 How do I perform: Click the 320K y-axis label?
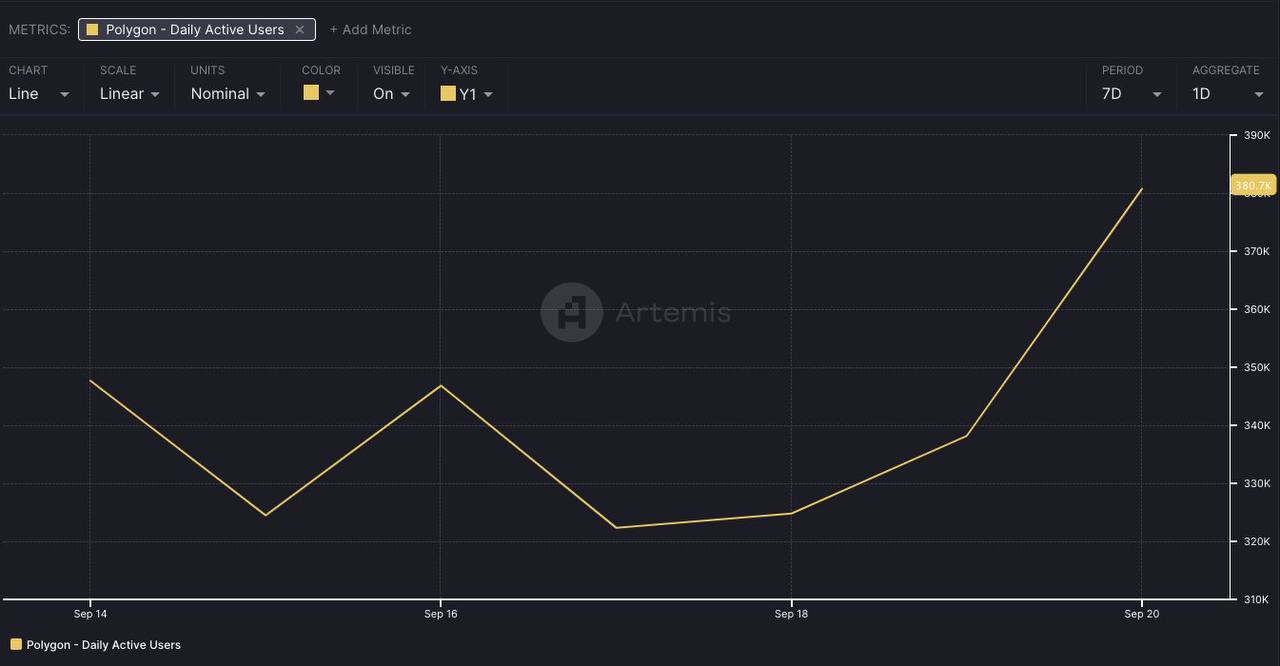pyautogui.click(x=1257, y=541)
